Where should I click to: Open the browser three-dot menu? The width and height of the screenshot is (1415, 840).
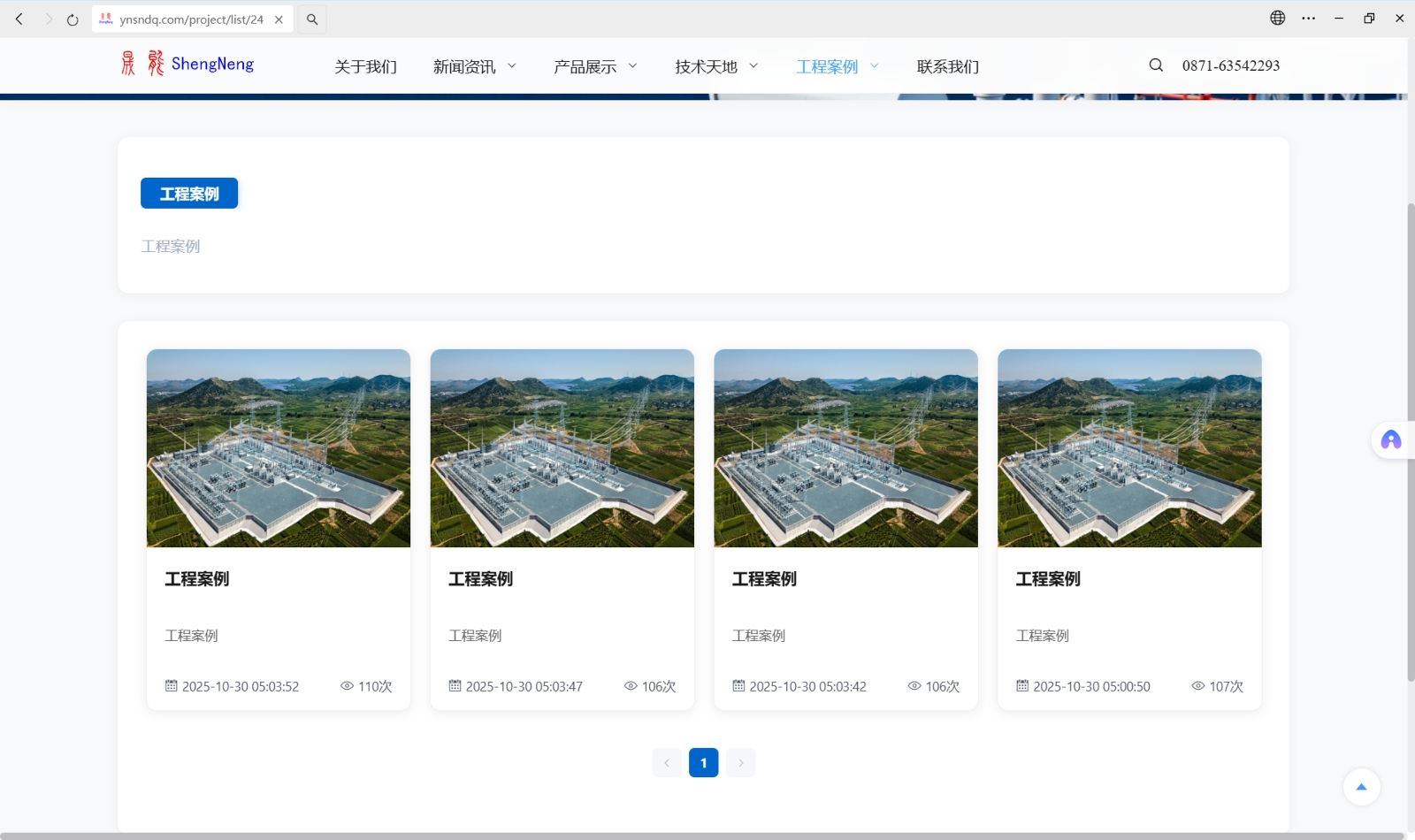tap(1308, 18)
